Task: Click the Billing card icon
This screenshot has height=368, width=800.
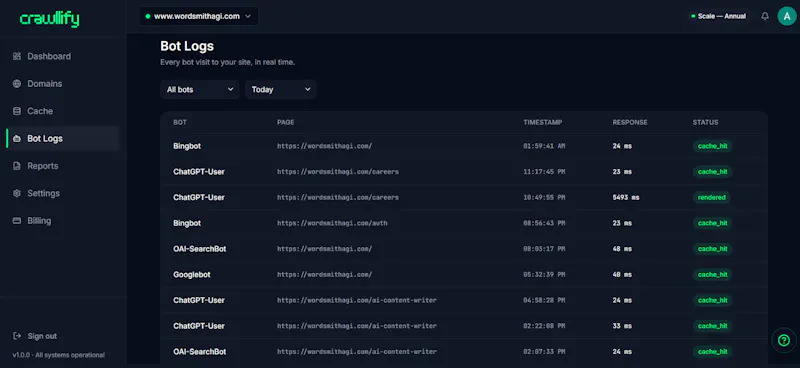Action: coord(17,221)
